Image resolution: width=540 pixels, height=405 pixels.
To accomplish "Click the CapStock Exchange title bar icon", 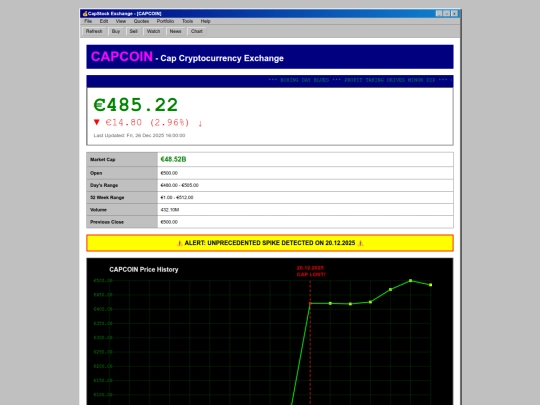I will (x=85, y=13).
